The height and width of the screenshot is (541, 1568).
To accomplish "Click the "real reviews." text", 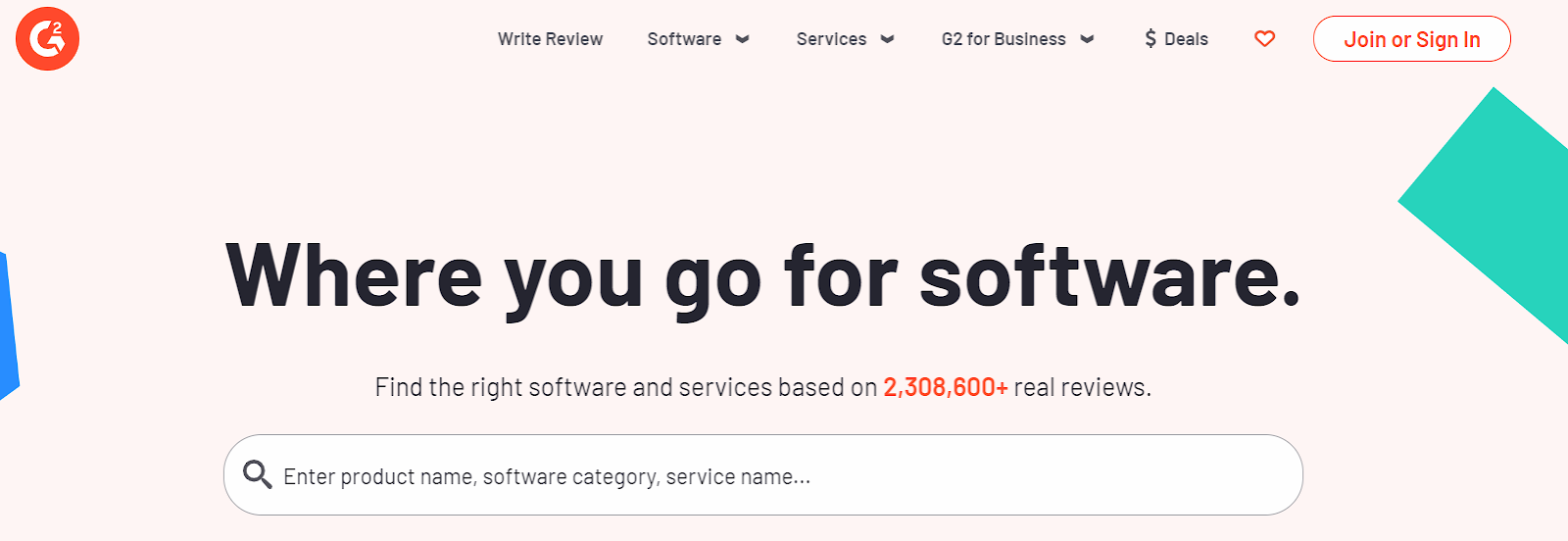I will pos(1082,387).
